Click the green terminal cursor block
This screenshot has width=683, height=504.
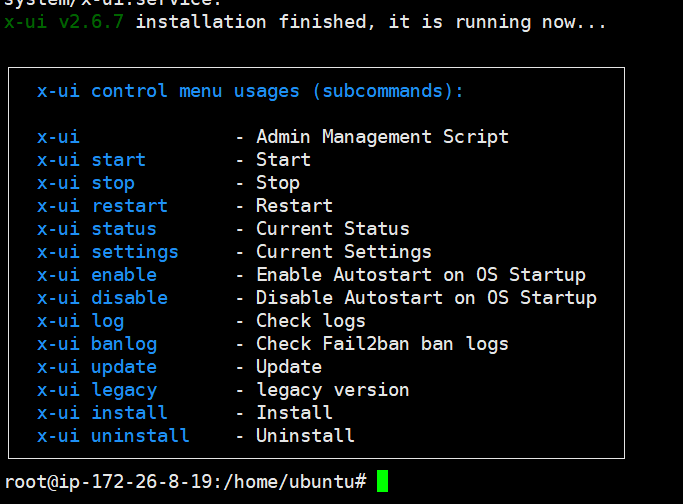tap(382, 481)
